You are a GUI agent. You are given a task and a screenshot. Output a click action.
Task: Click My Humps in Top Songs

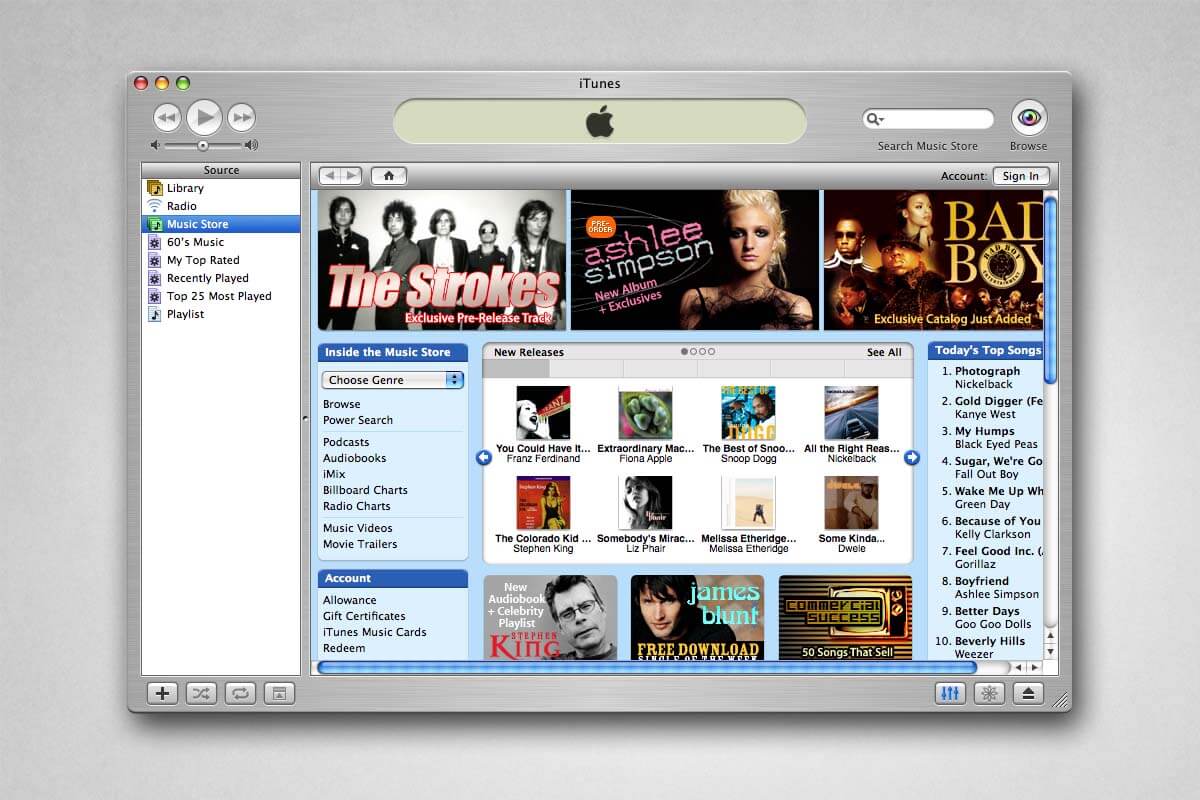click(x=984, y=431)
